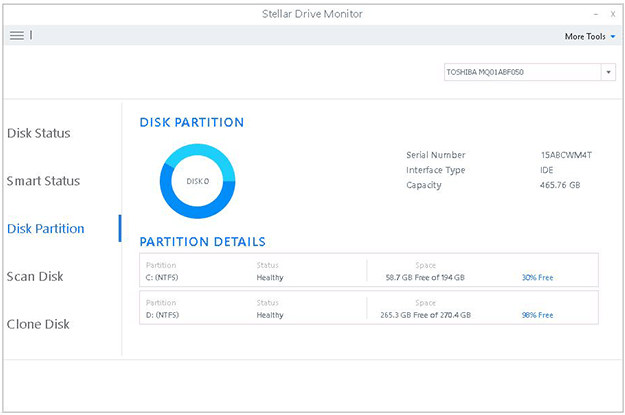This screenshot has height=415, width=625.
Task: Click the C: (NTFS) partition label
Action: click(162, 277)
